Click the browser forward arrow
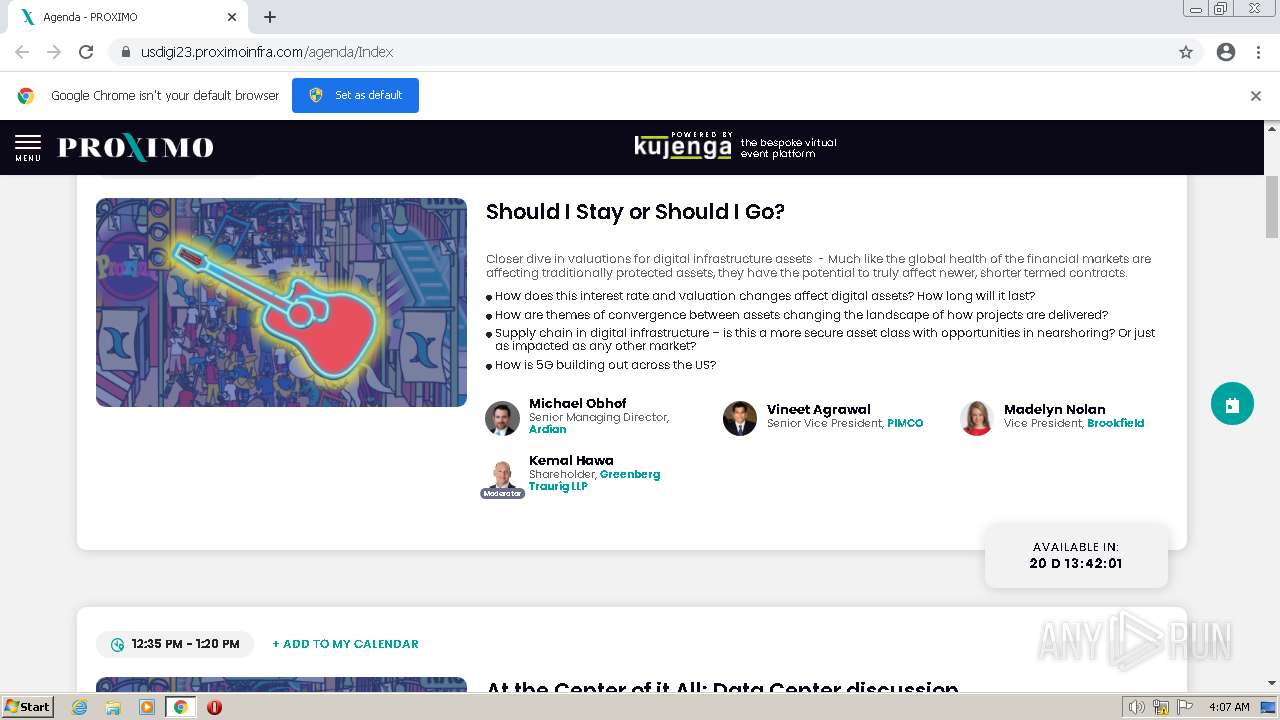1280x720 pixels. (54, 52)
